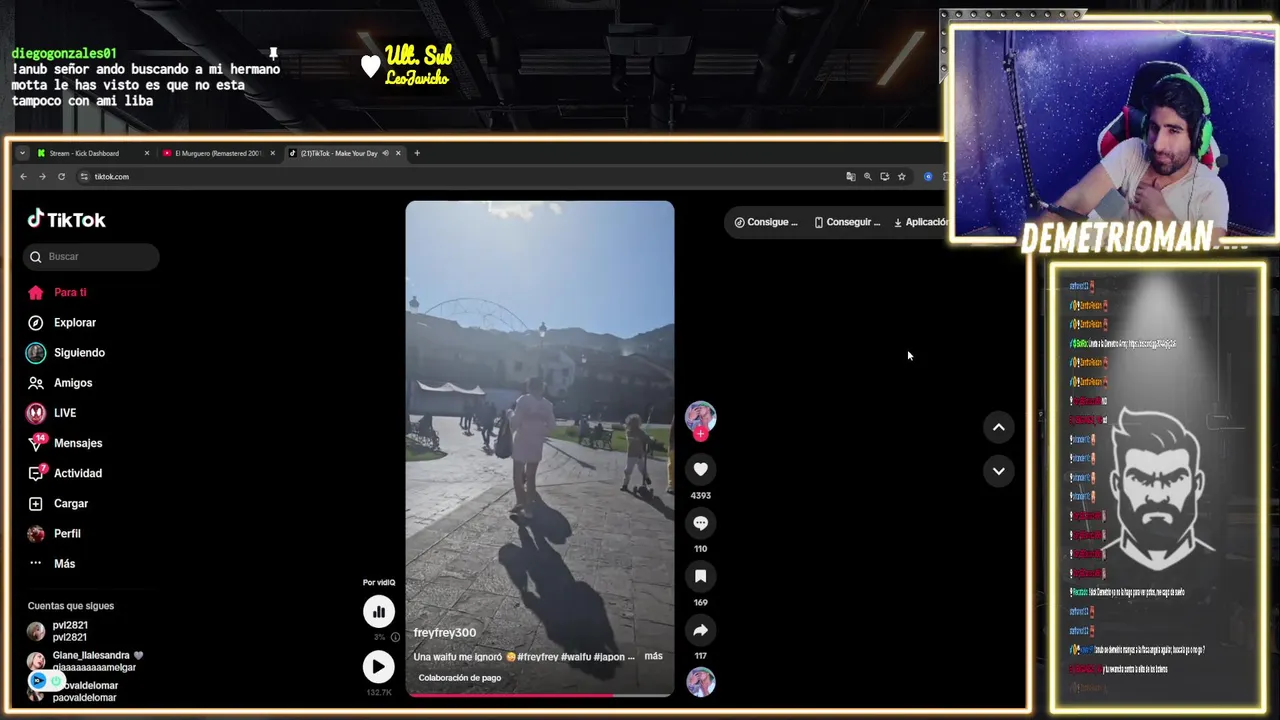Click the Consigue button

[x=766, y=222]
